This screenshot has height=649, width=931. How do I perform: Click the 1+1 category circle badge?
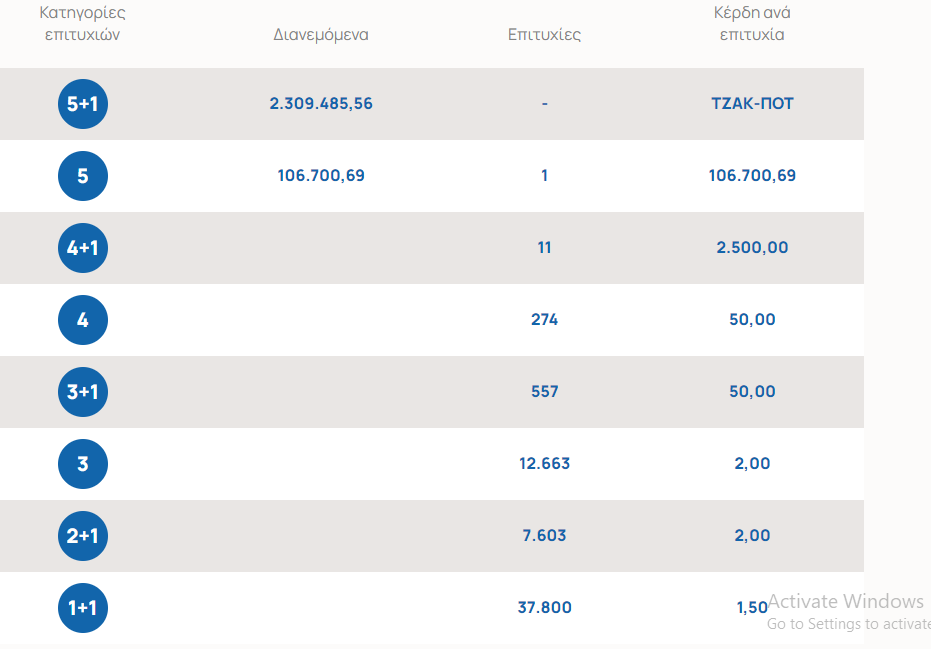pyautogui.click(x=83, y=608)
